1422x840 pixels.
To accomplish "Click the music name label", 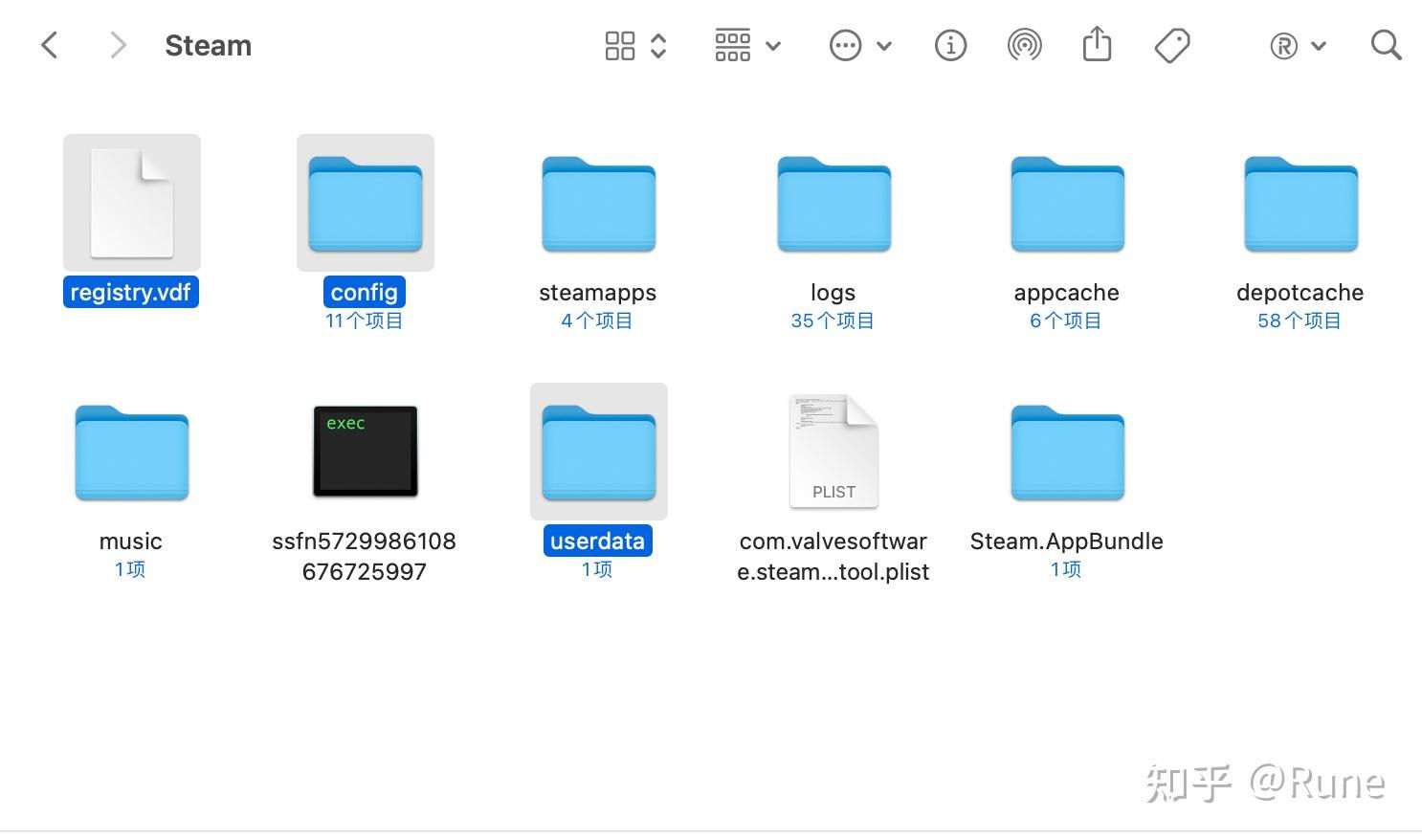I will (x=131, y=541).
